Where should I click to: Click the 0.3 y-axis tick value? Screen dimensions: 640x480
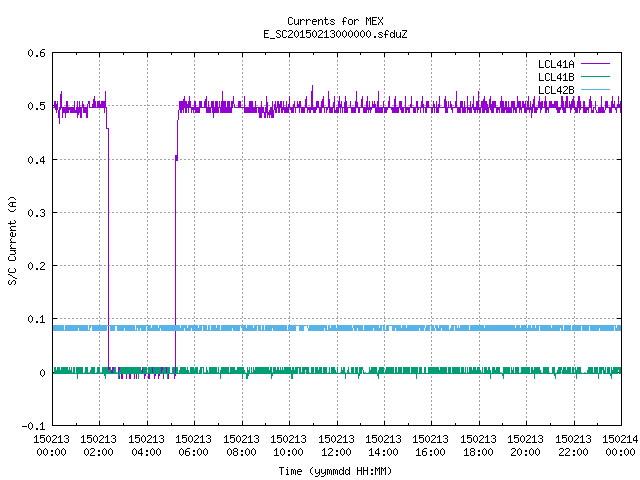click(x=36, y=213)
